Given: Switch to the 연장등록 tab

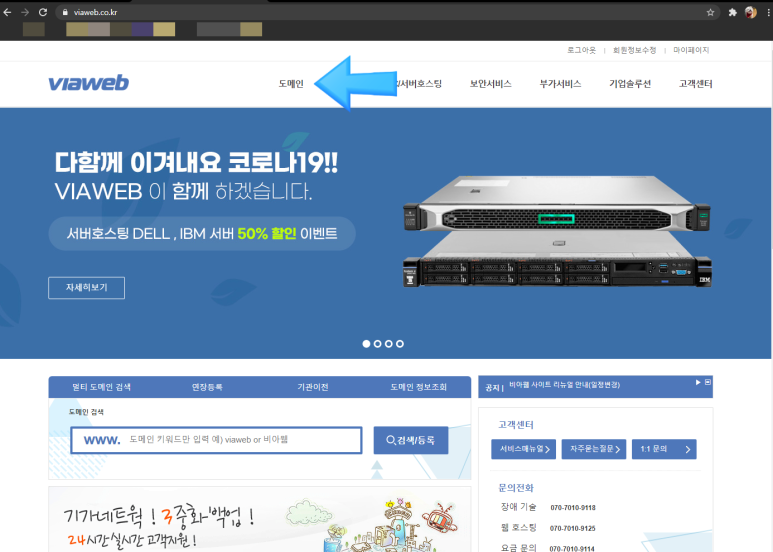Looking at the screenshot, I should (207, 387).
